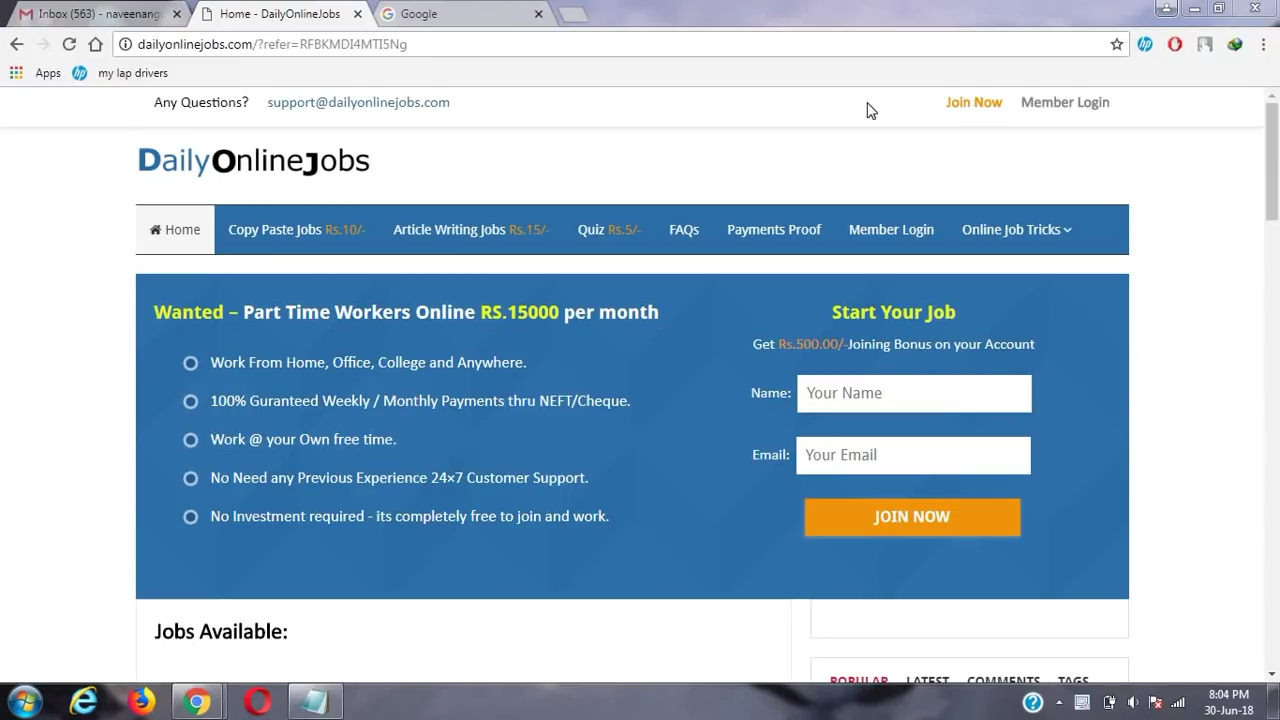Close the Inbox Gmail tab
Viewport: 1280px width, 720px height.
[178, 14]
